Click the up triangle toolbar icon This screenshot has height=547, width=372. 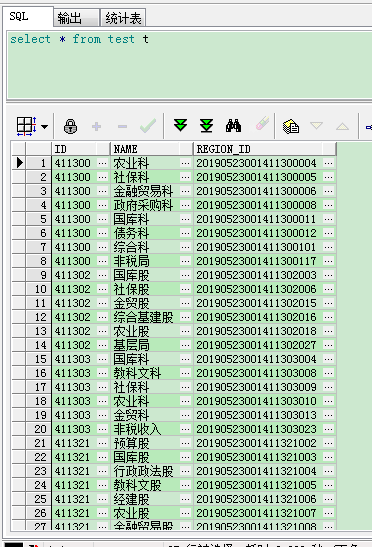pos(342,126)
